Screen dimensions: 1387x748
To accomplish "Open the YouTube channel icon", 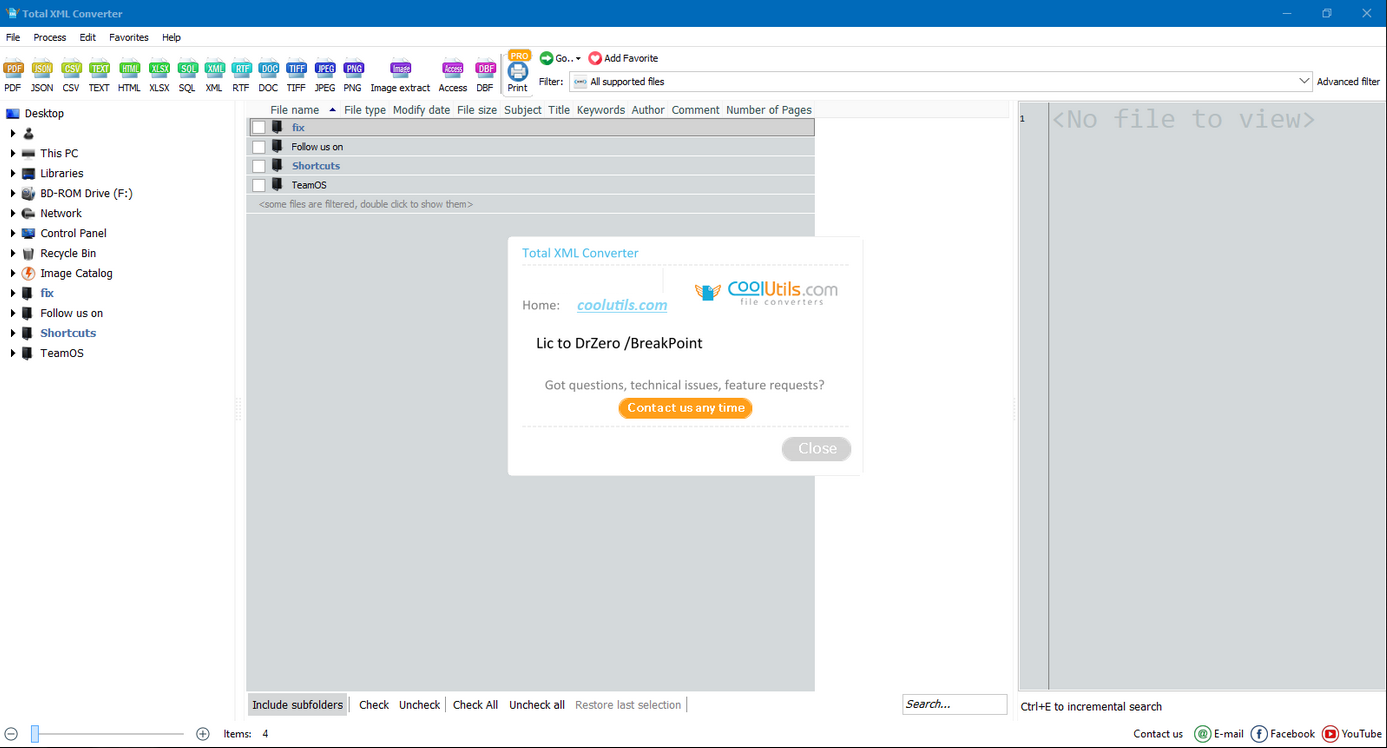I will (x=1330, y=734).
